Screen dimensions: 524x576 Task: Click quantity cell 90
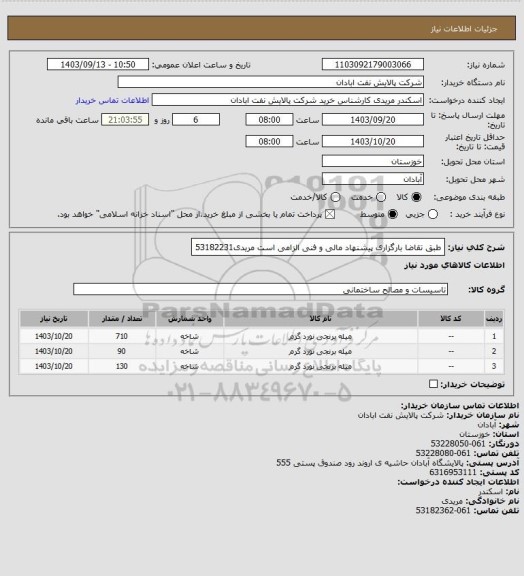[x=122, y=351]
